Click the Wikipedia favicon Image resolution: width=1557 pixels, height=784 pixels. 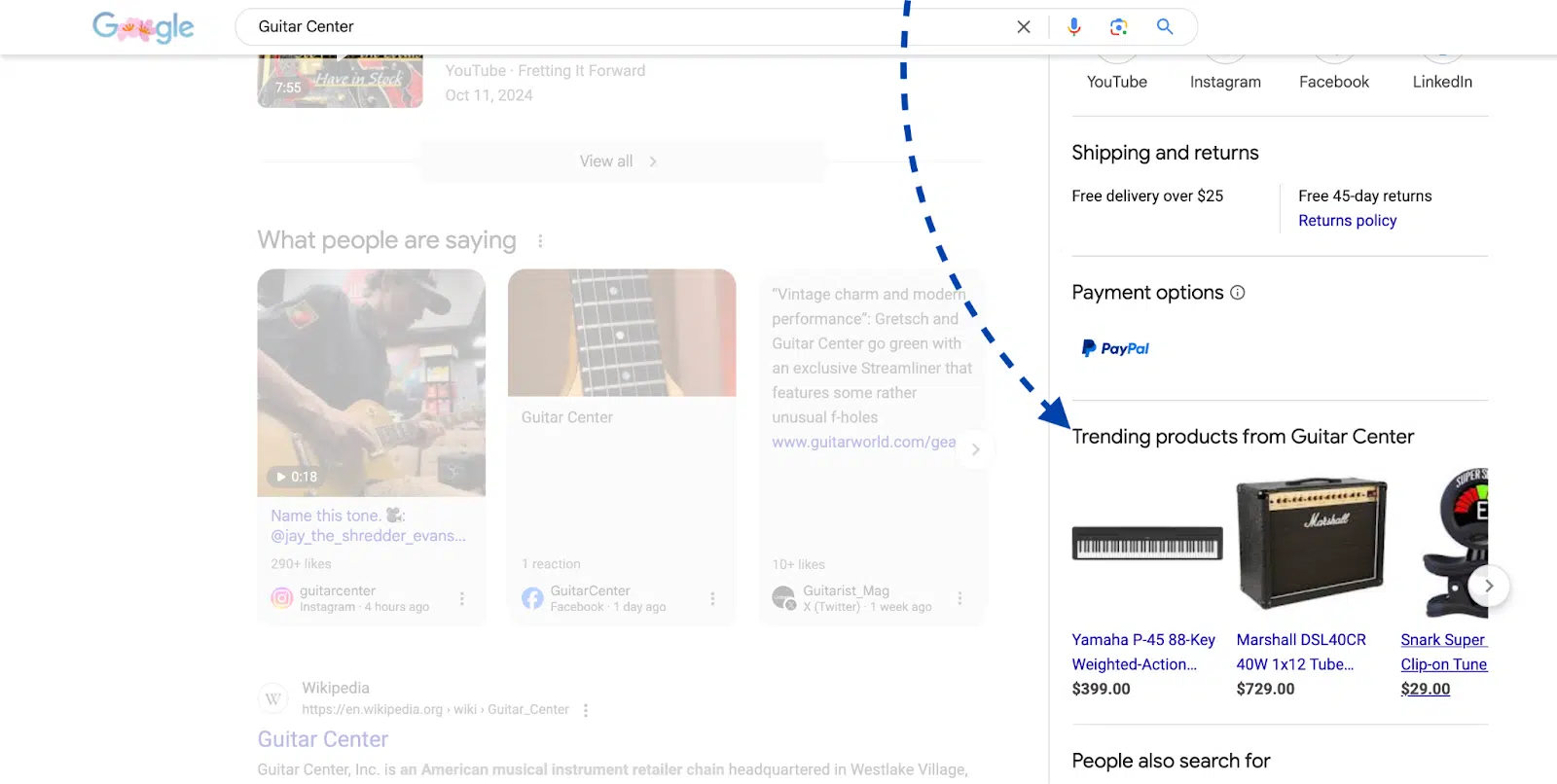273,698
